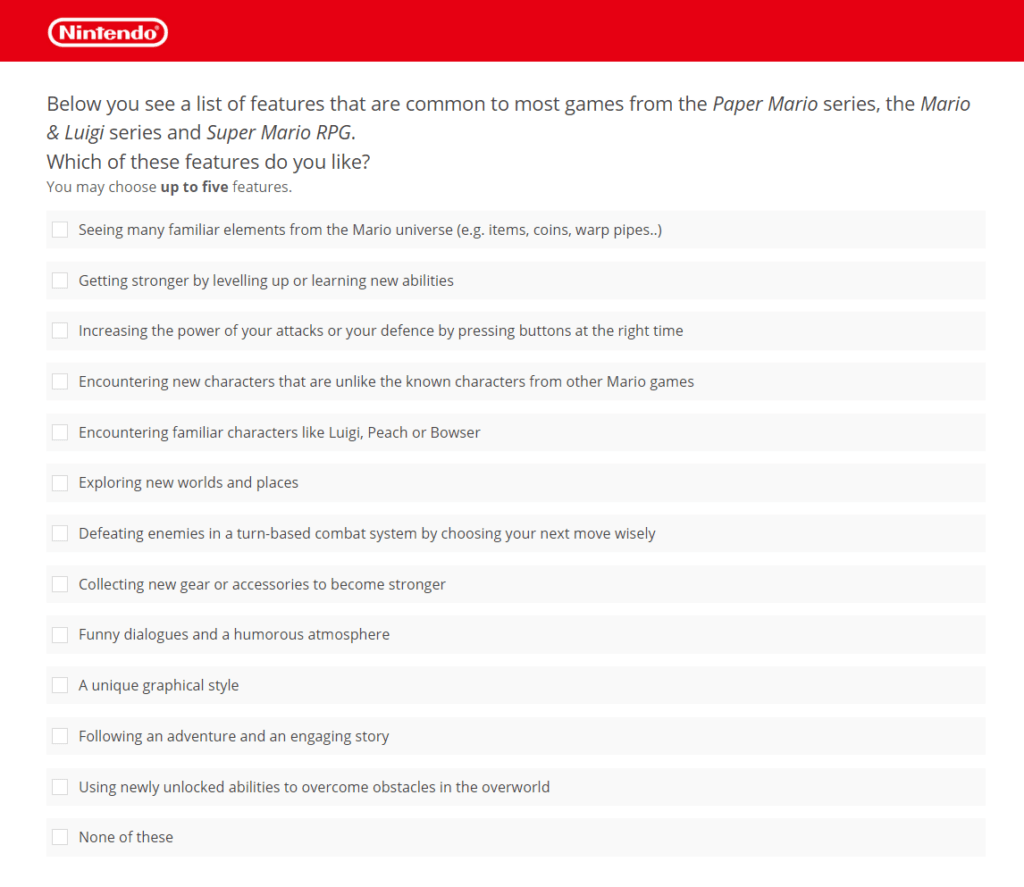Check "Getting stronger by levelling up or learning new abilities"
The image size is (1024, 887).
tap(59, 280)
